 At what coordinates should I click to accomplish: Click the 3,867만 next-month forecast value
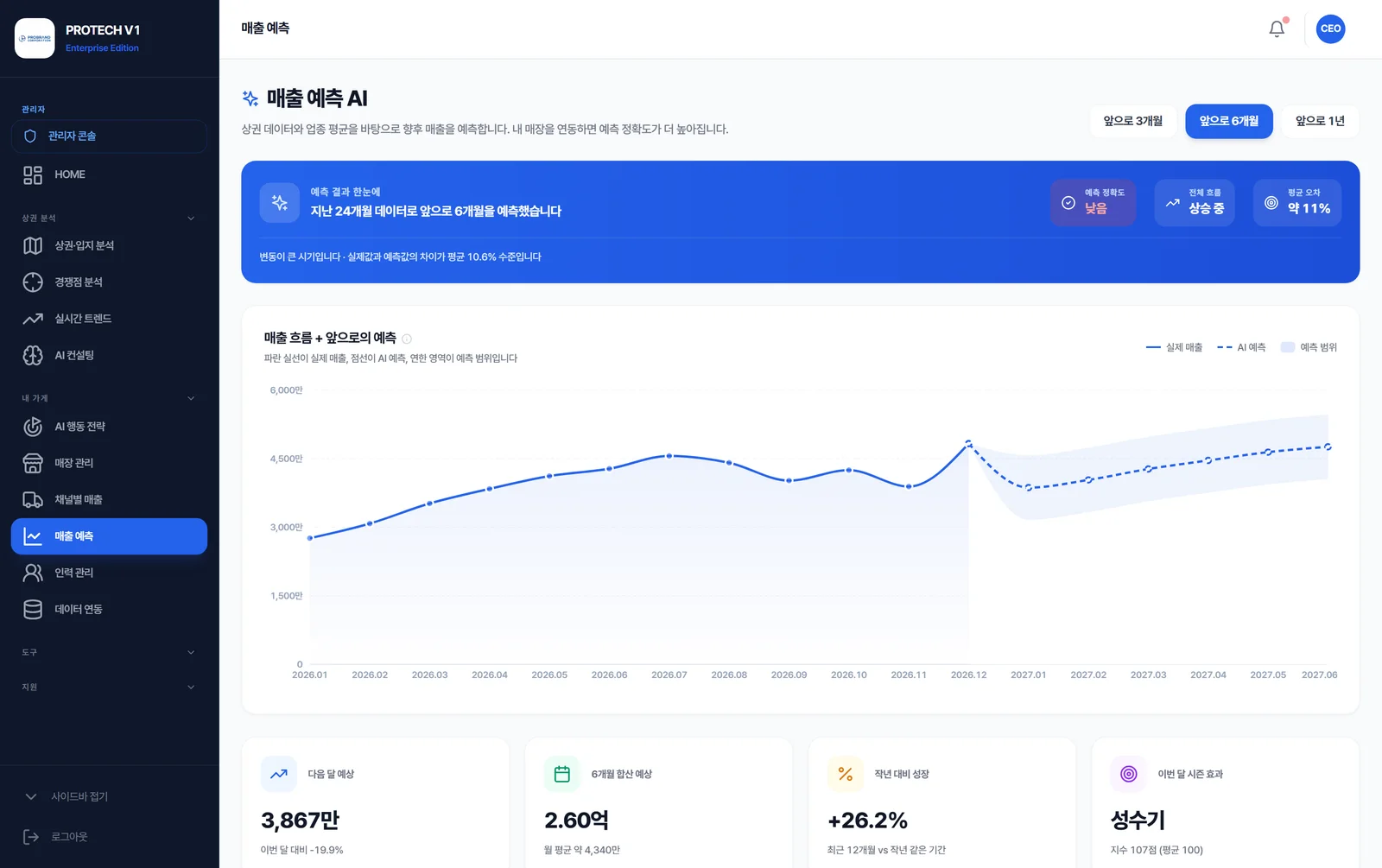[300, 820]
